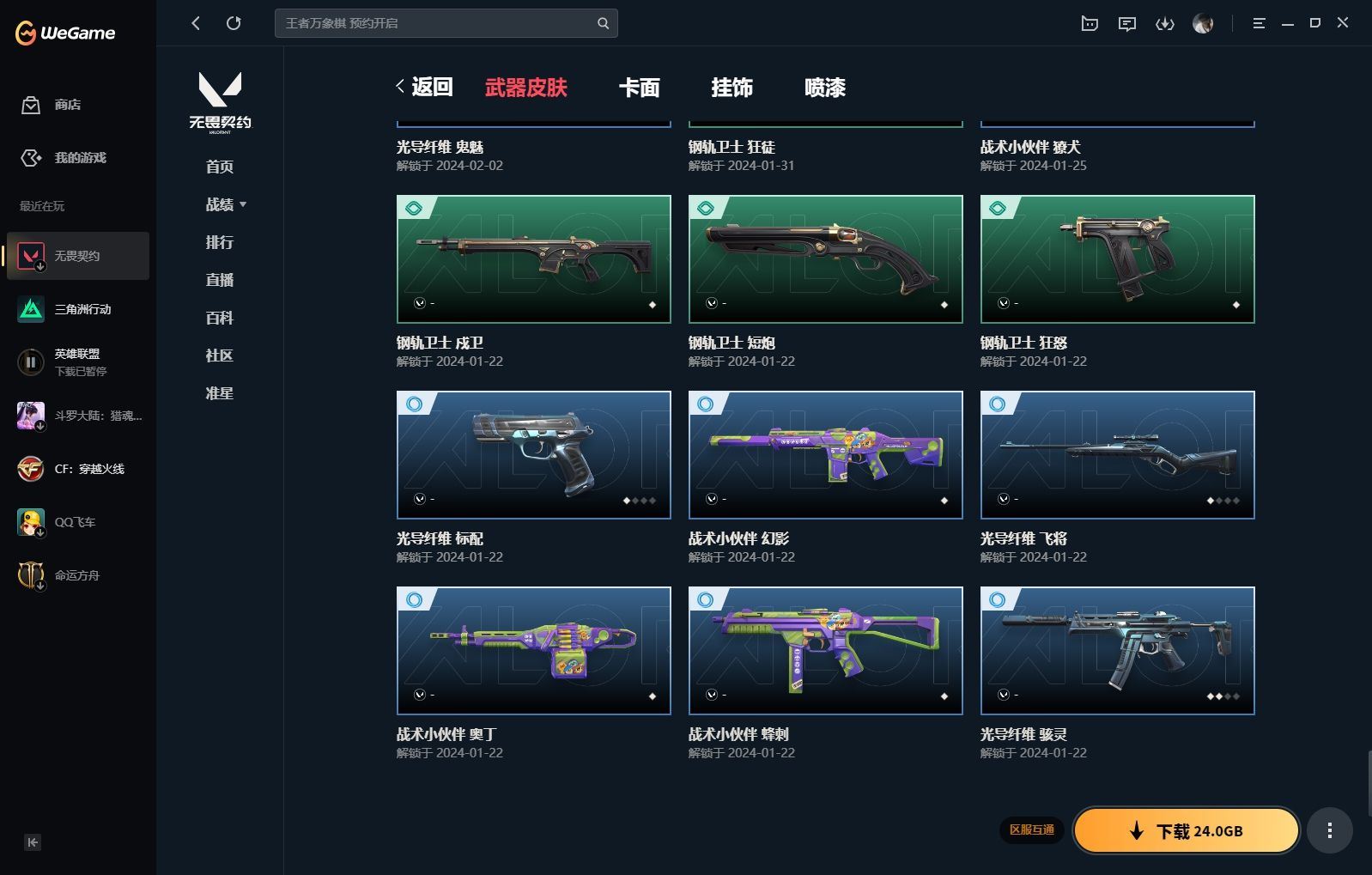Select the 战术小伙伴 幻影 skin thumbnail
1372x875 pixels.
(825, 454)
